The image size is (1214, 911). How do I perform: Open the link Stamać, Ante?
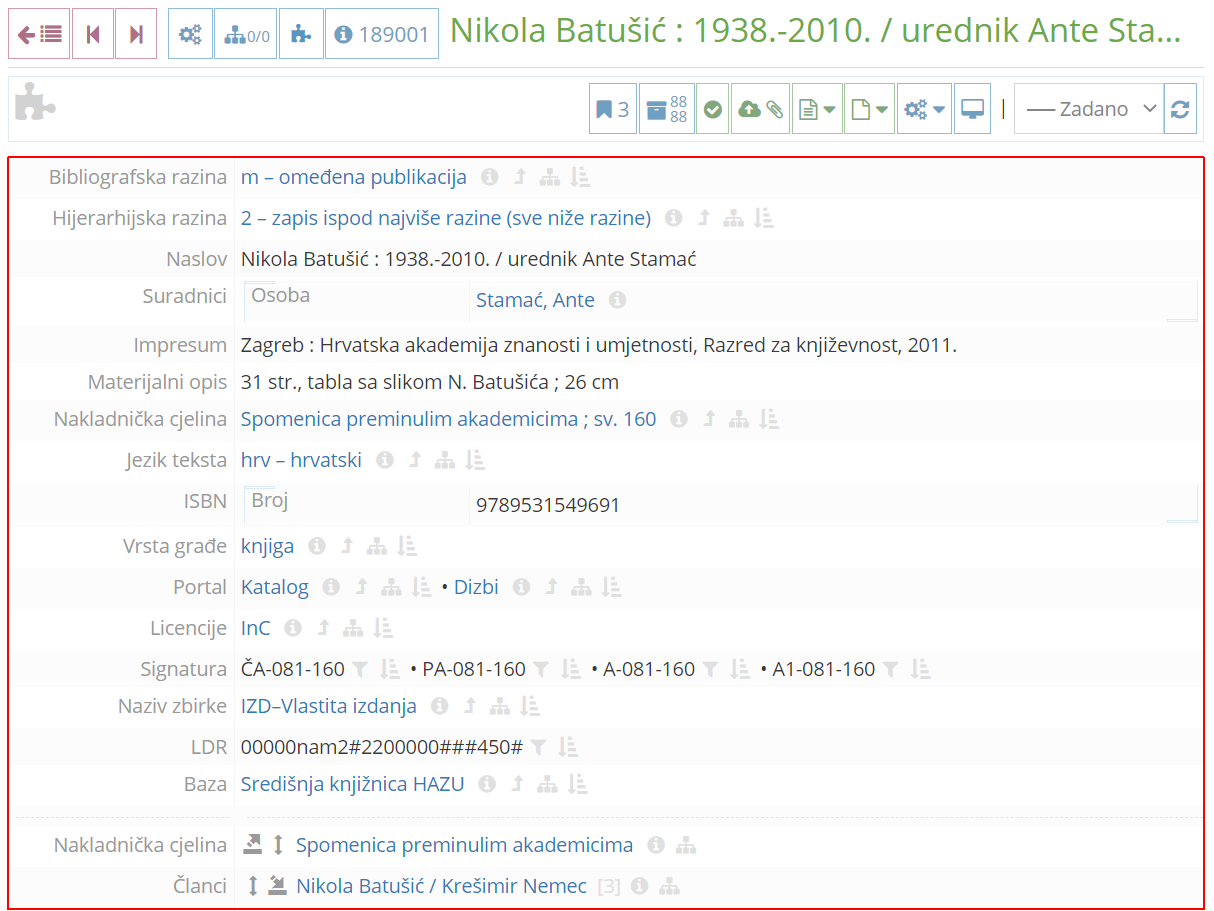[x=533, y=299]
